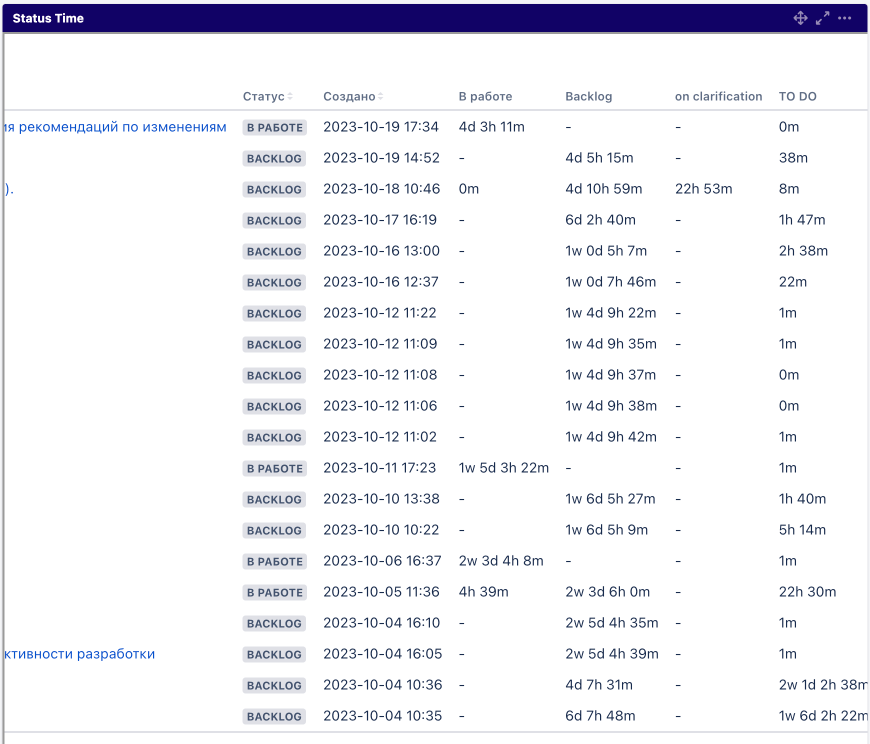Image resolution: width=870 pixels, height=744 pixels.
Task: Maximize the Status Time gadget
Action: [x=823, y=18]
